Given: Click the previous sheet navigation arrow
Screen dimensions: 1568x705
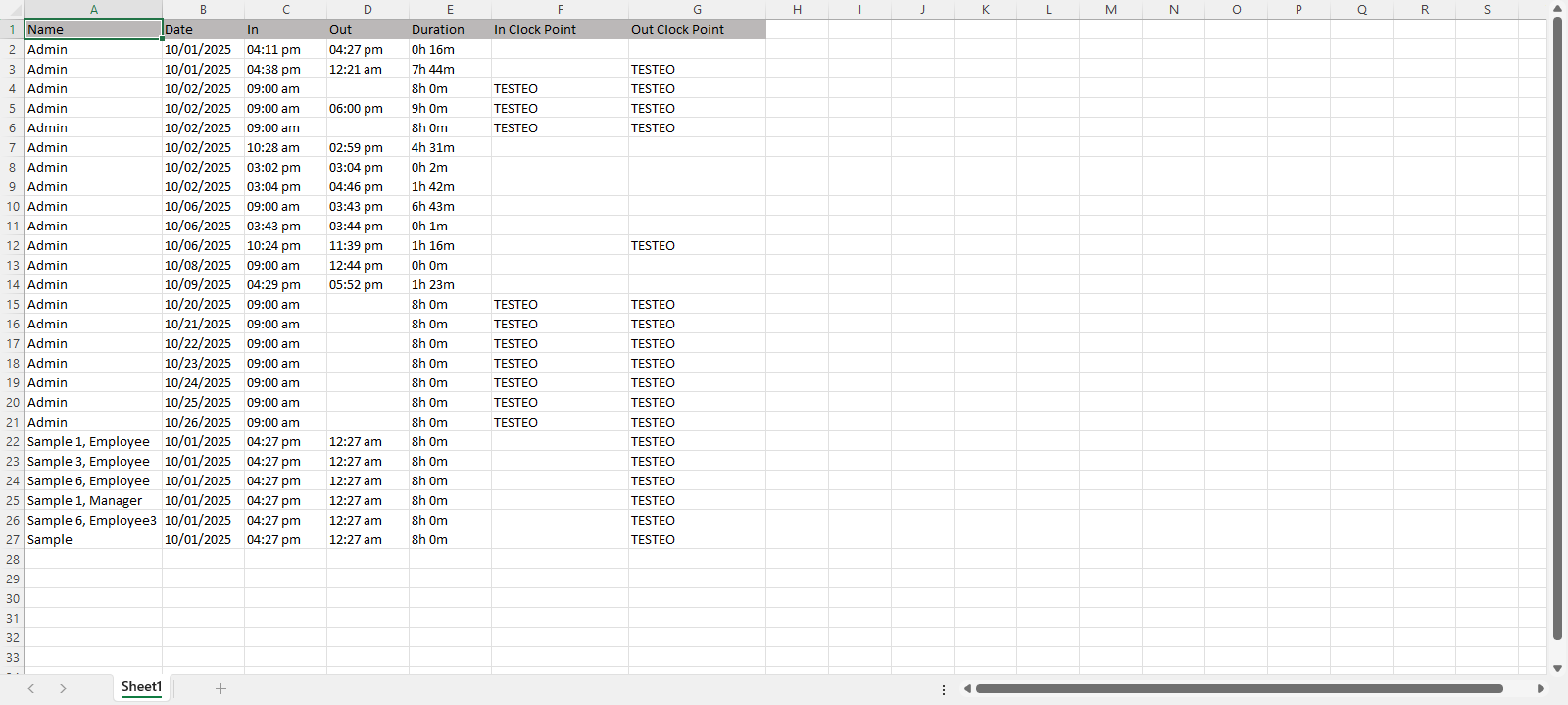Looking at the screenshot, I should pos(31,688).
